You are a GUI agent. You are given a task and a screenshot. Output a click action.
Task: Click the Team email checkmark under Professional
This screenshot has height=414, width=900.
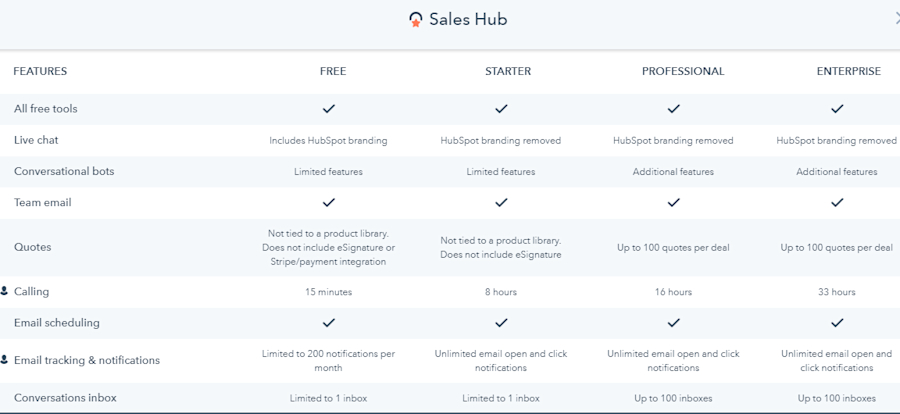point(673,202)
